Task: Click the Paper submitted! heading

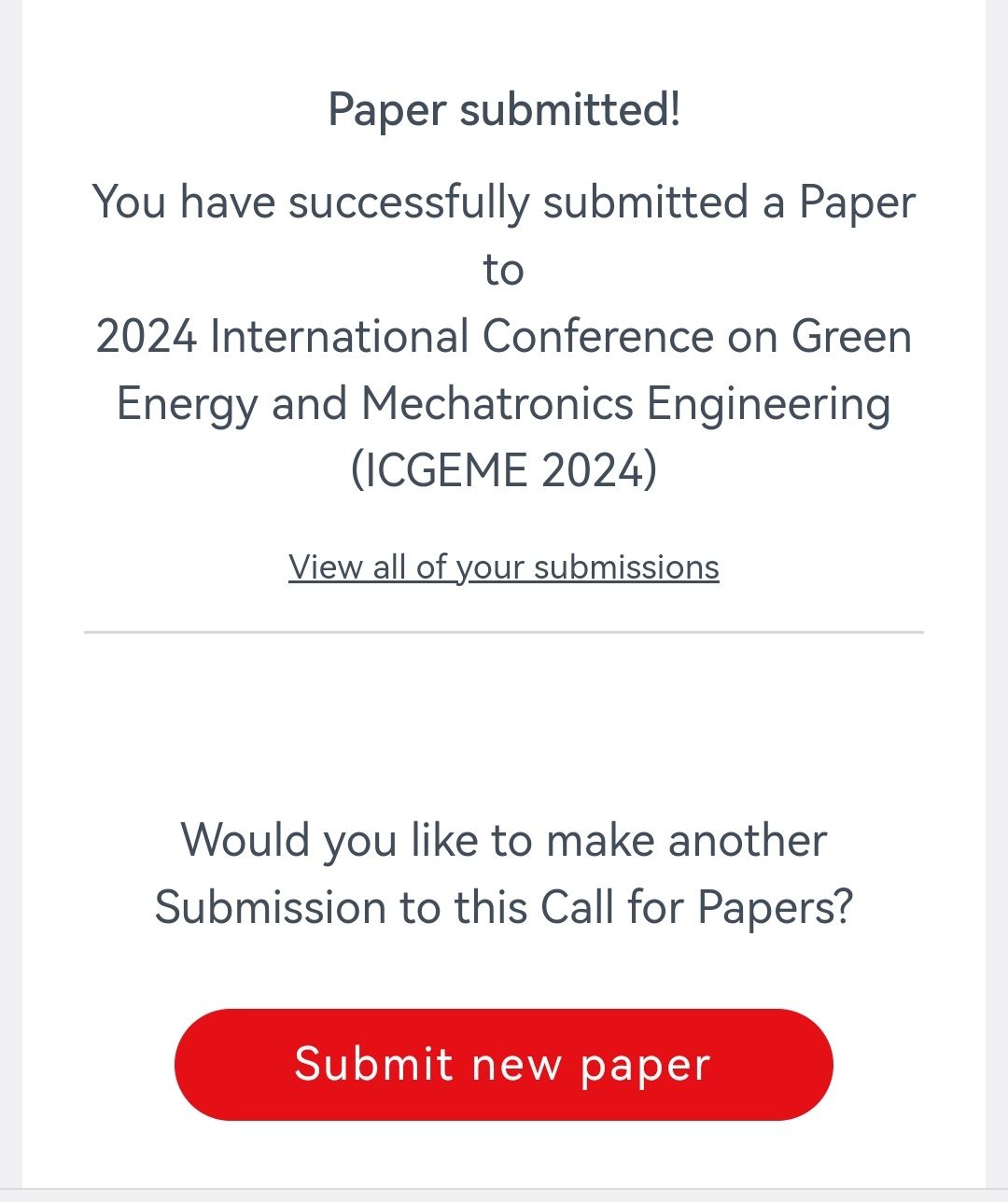Action: click(504, 109)
